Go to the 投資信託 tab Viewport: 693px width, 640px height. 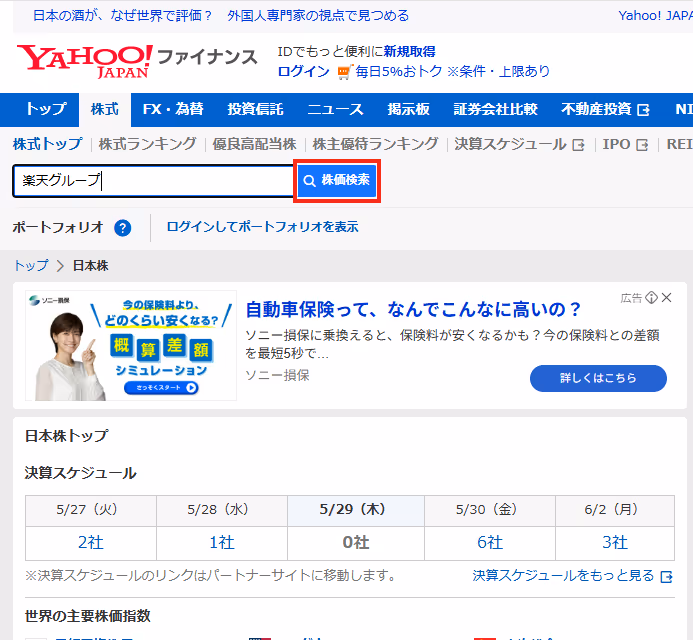pyautogui.click(x=255, y=109)
